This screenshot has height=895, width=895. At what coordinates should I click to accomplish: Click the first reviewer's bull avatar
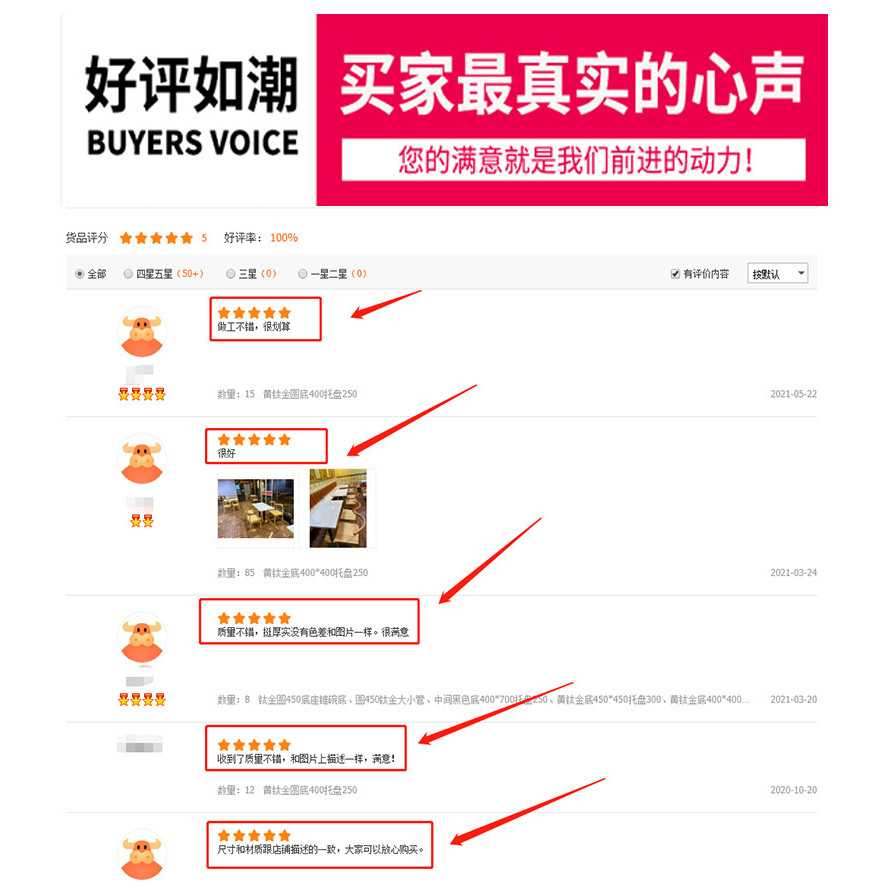coord(142,332)
